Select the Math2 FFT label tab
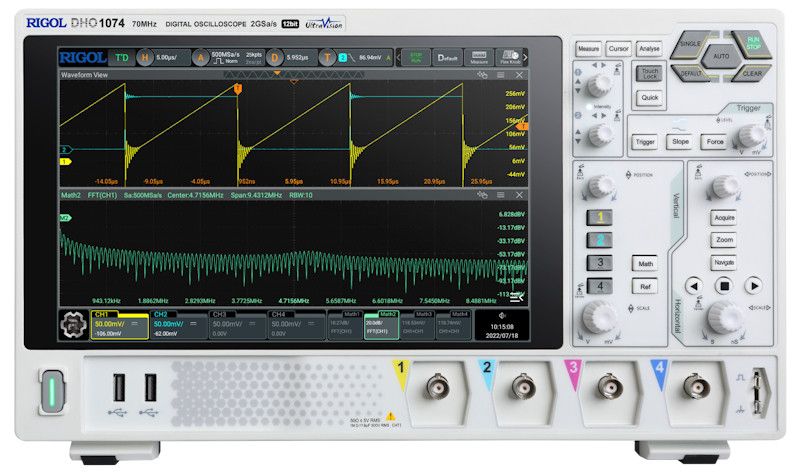 [x=375, y=326]
